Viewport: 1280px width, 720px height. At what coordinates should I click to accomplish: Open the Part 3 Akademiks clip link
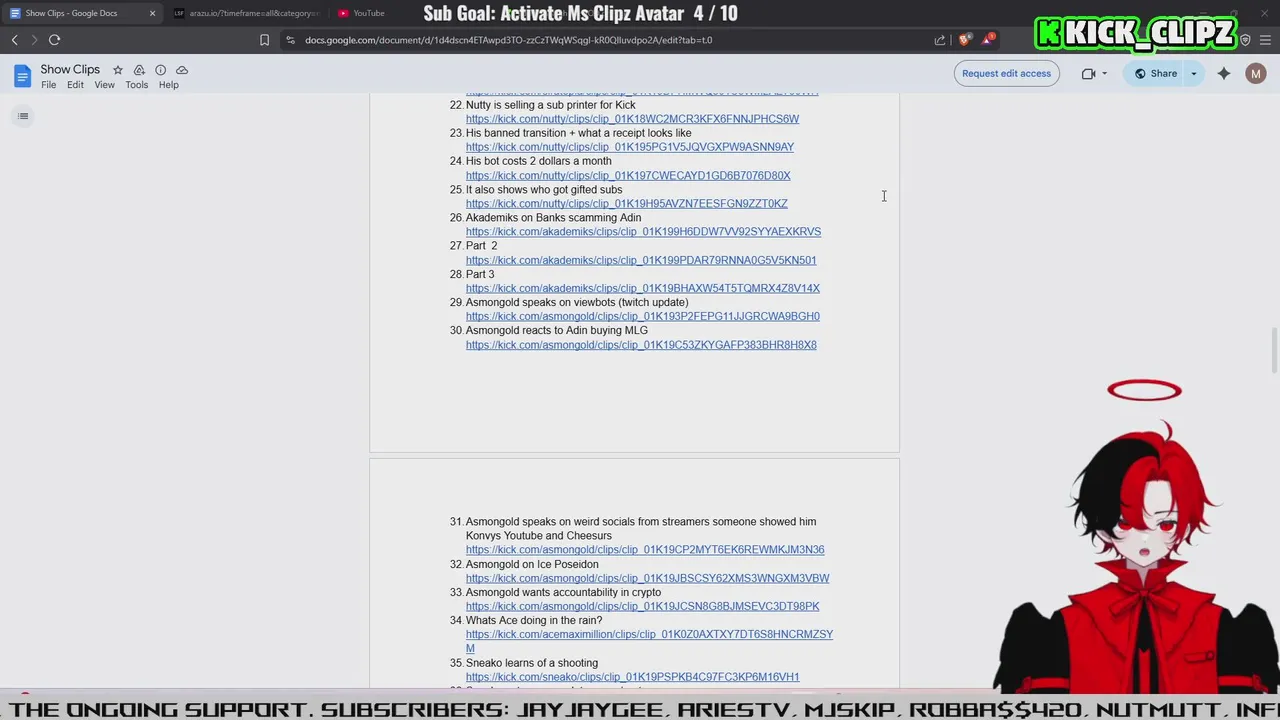(x=642, y=288)
